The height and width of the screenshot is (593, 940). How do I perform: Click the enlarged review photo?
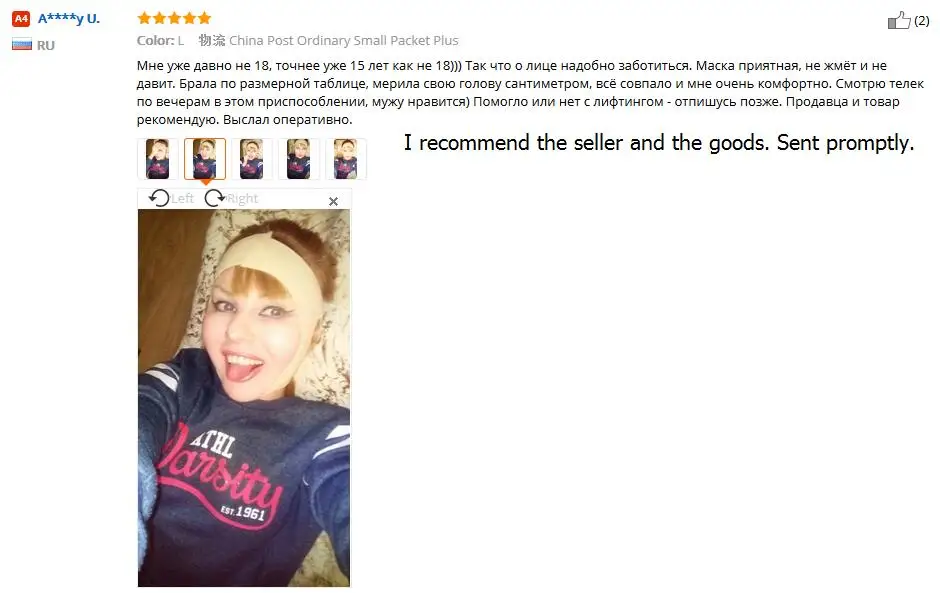pyautogui.click(x=244, y=398)
